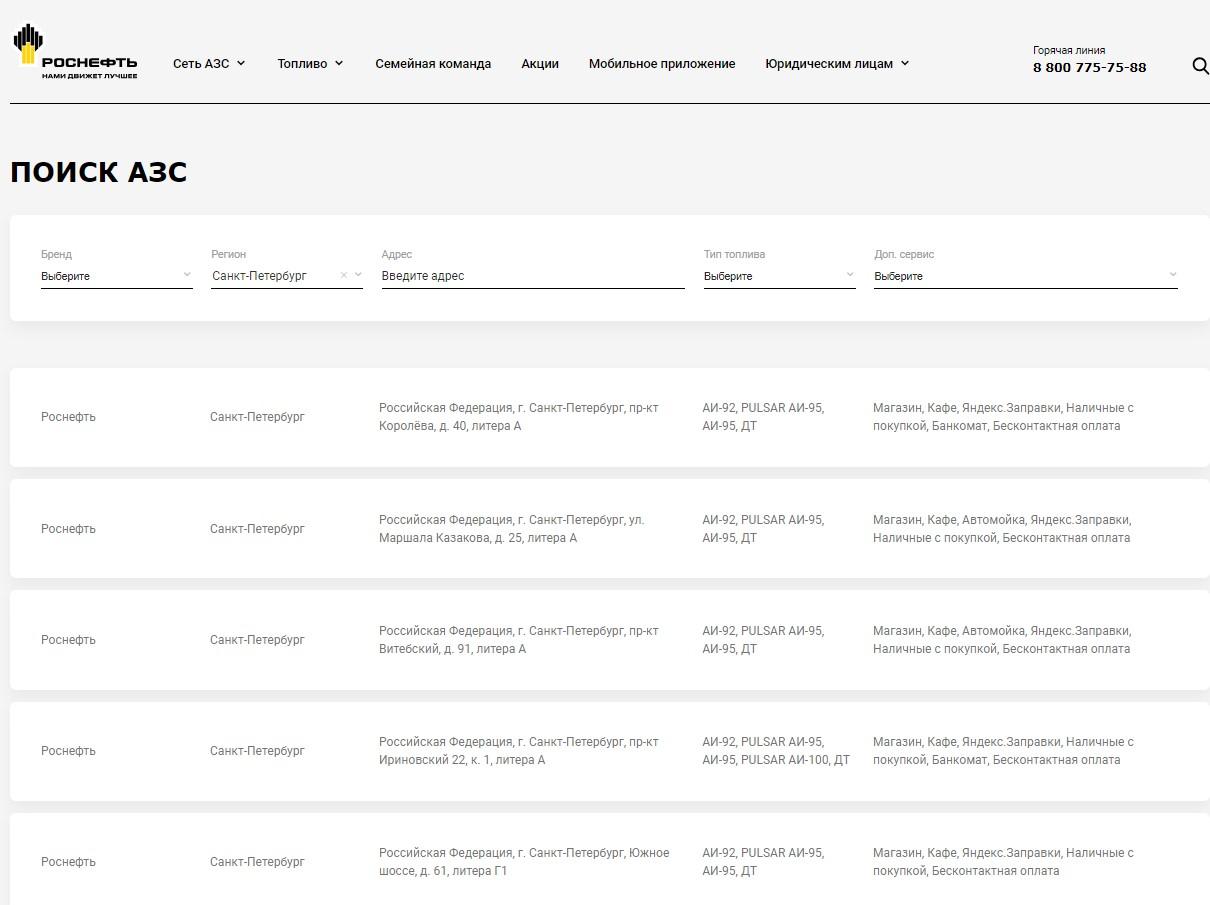Viewport: 1210px width, 905px height.
Task: Open the Ириновский 22 station row
Action: tap(610, 751)
